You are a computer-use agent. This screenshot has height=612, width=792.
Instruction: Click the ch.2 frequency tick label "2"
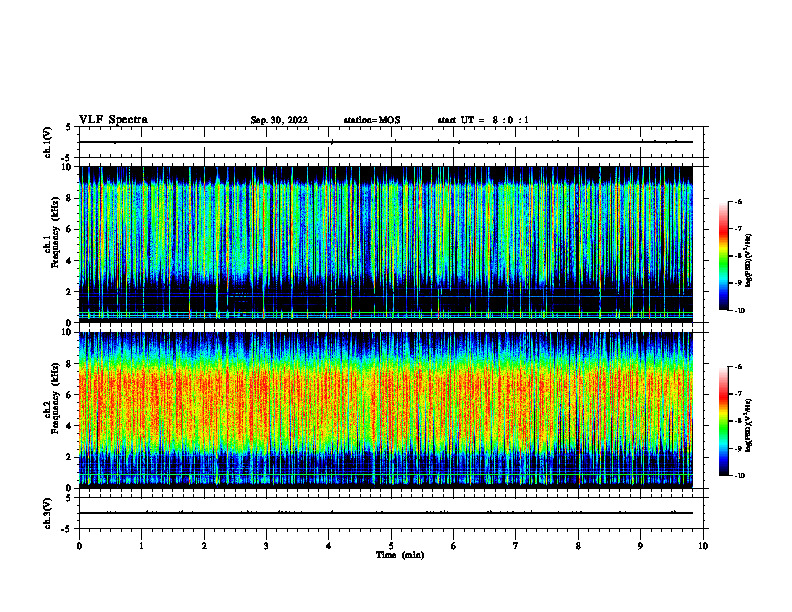coord(70,457)
